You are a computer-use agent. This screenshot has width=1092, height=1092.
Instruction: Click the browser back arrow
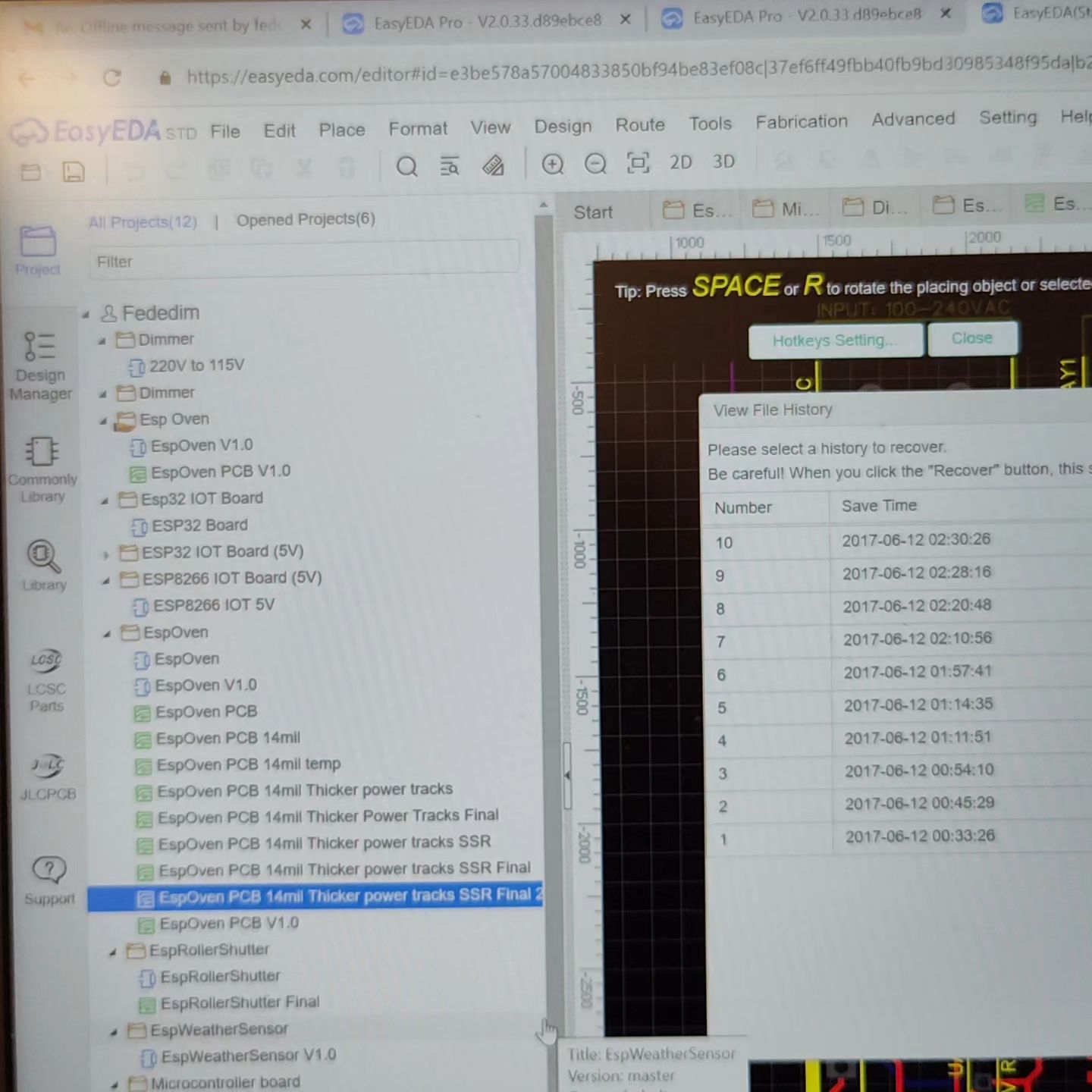point(26,78)
